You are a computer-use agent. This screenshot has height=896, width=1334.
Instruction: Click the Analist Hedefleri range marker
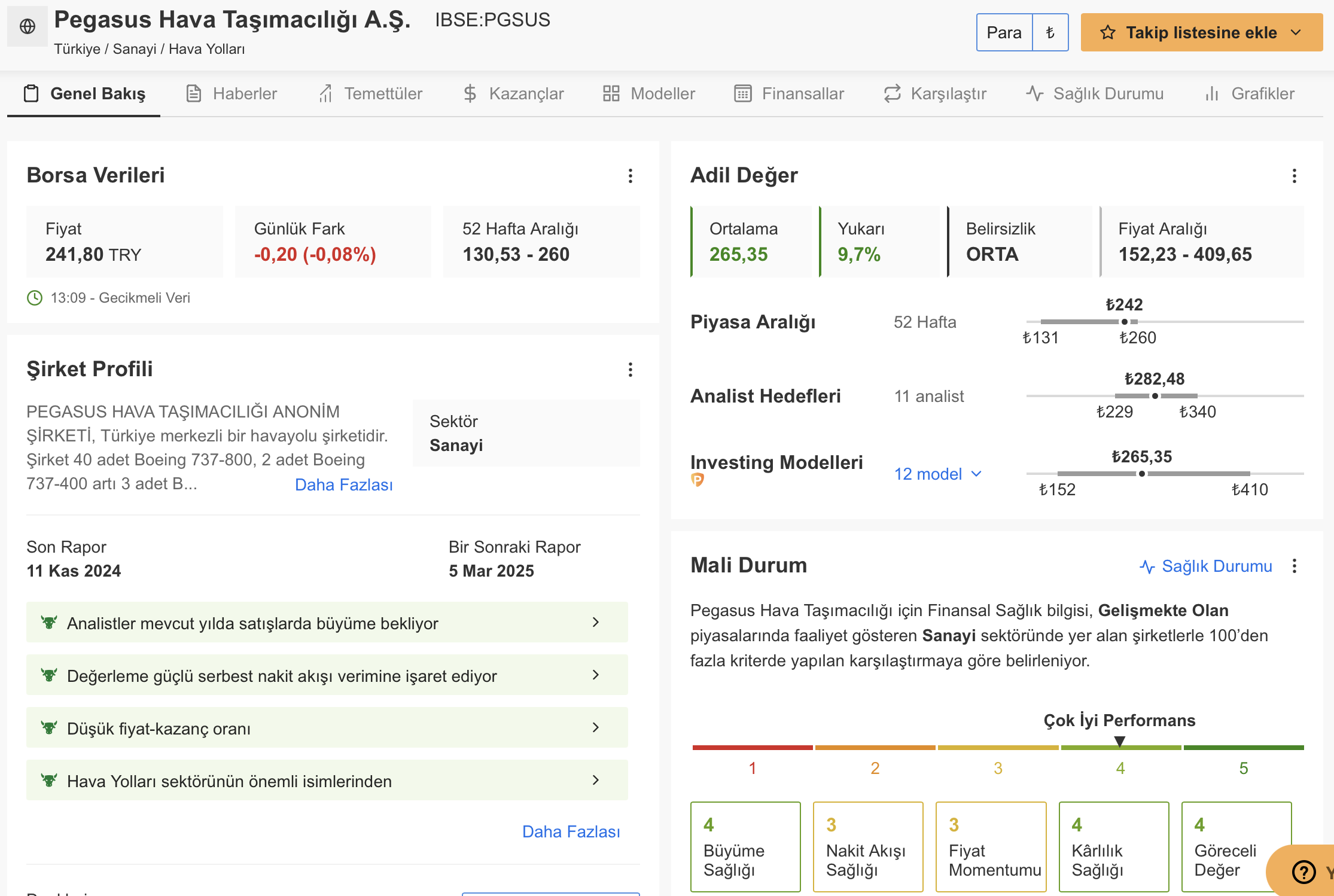click(1155, 396)
